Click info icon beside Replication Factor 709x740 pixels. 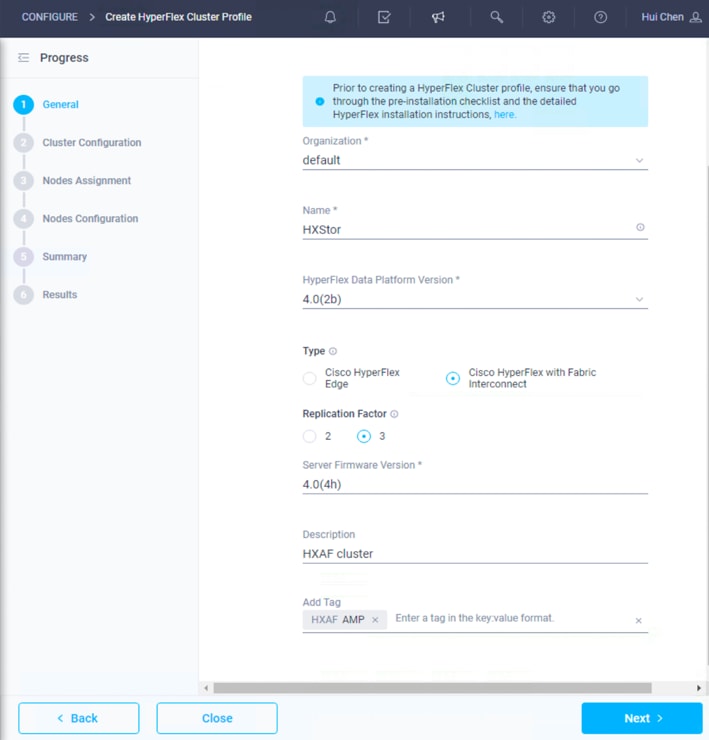394,414
